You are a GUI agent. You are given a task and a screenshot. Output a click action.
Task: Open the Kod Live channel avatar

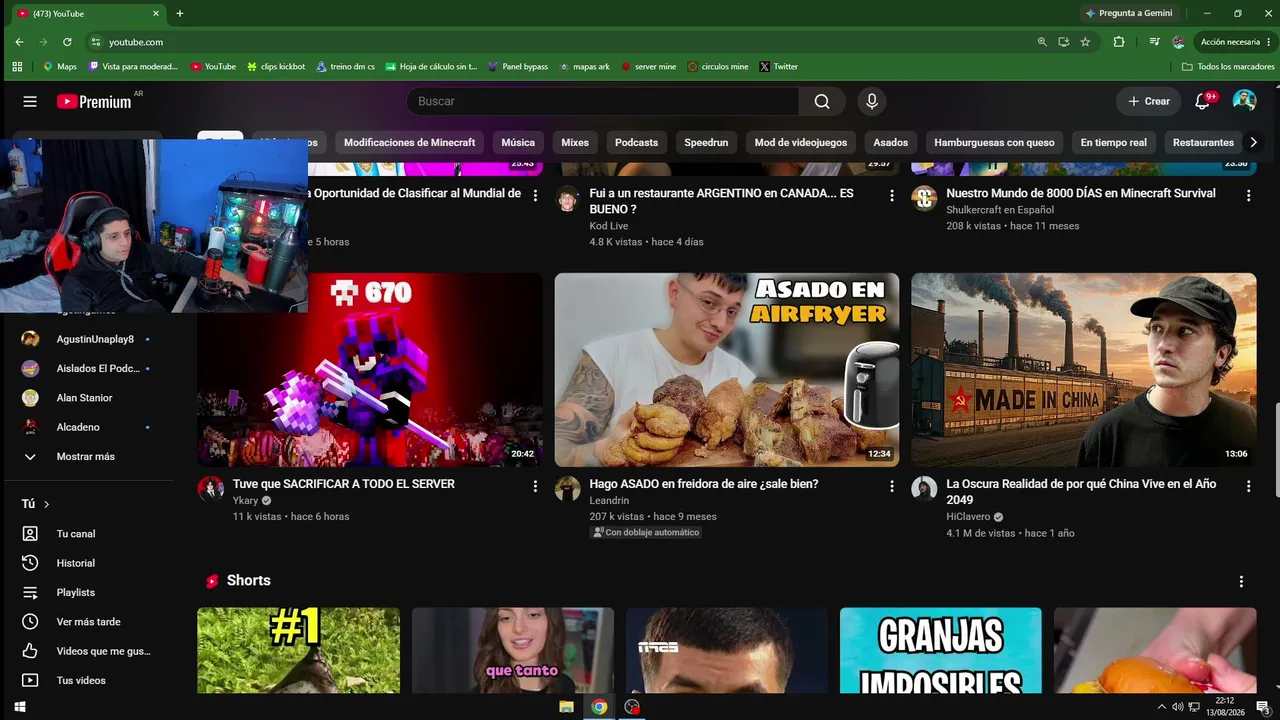[x=568, y=198]
